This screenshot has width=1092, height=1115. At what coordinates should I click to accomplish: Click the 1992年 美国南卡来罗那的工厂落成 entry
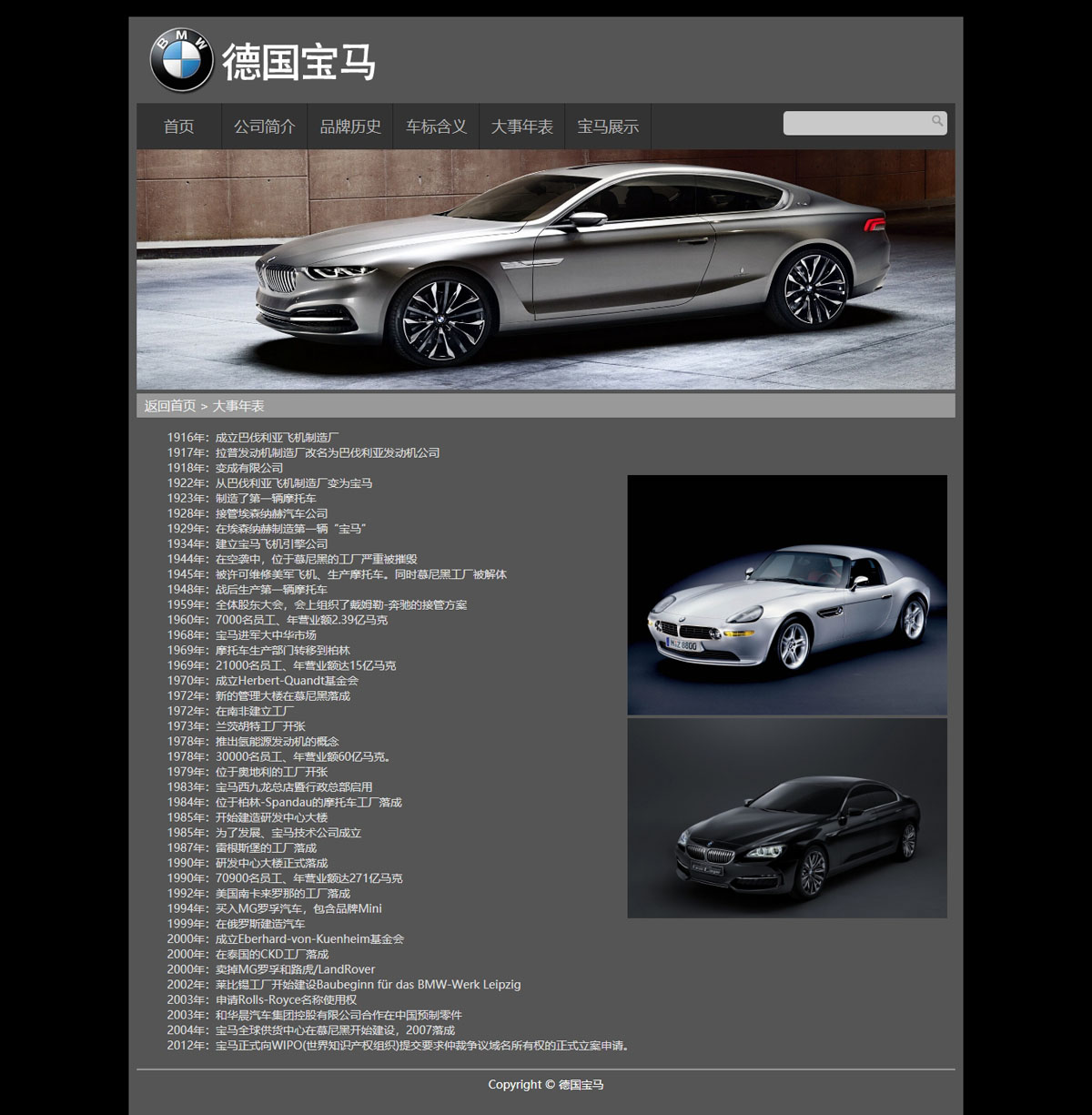(x=258, y=894)
